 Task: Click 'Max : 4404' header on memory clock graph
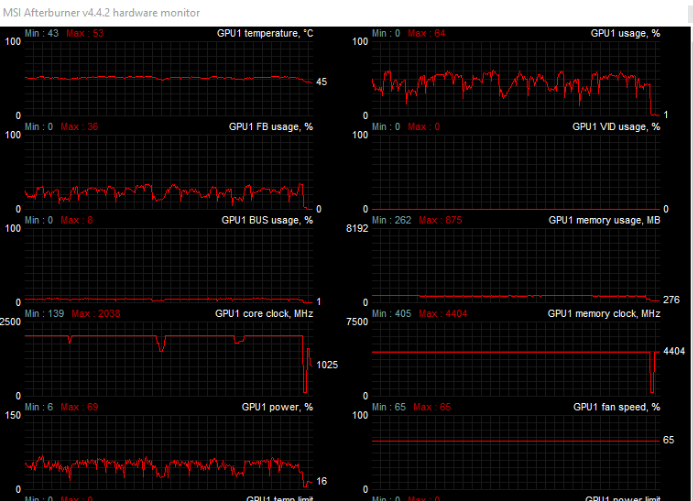point(443,314)
